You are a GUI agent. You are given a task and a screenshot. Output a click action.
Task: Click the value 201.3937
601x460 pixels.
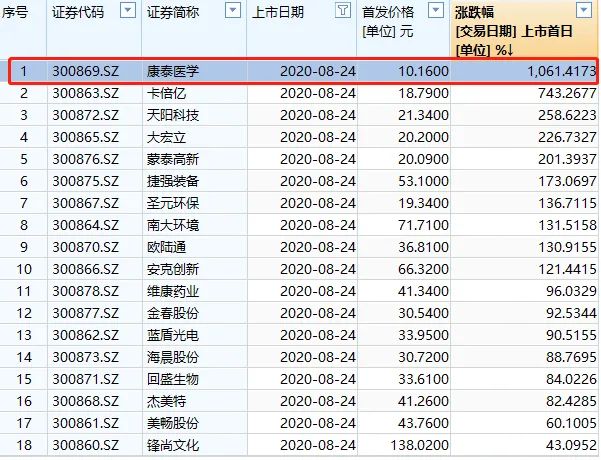tap(567, 159)
